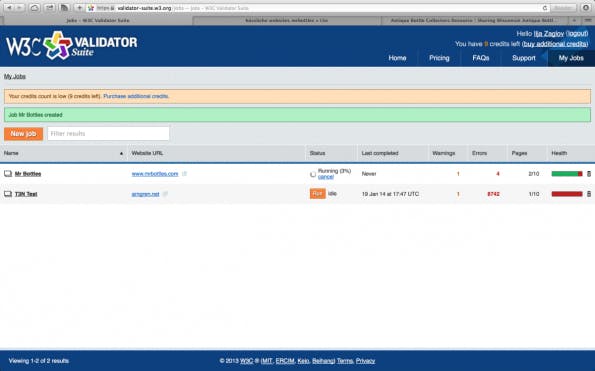Click the Run button for T3N Test

point(318,193)
